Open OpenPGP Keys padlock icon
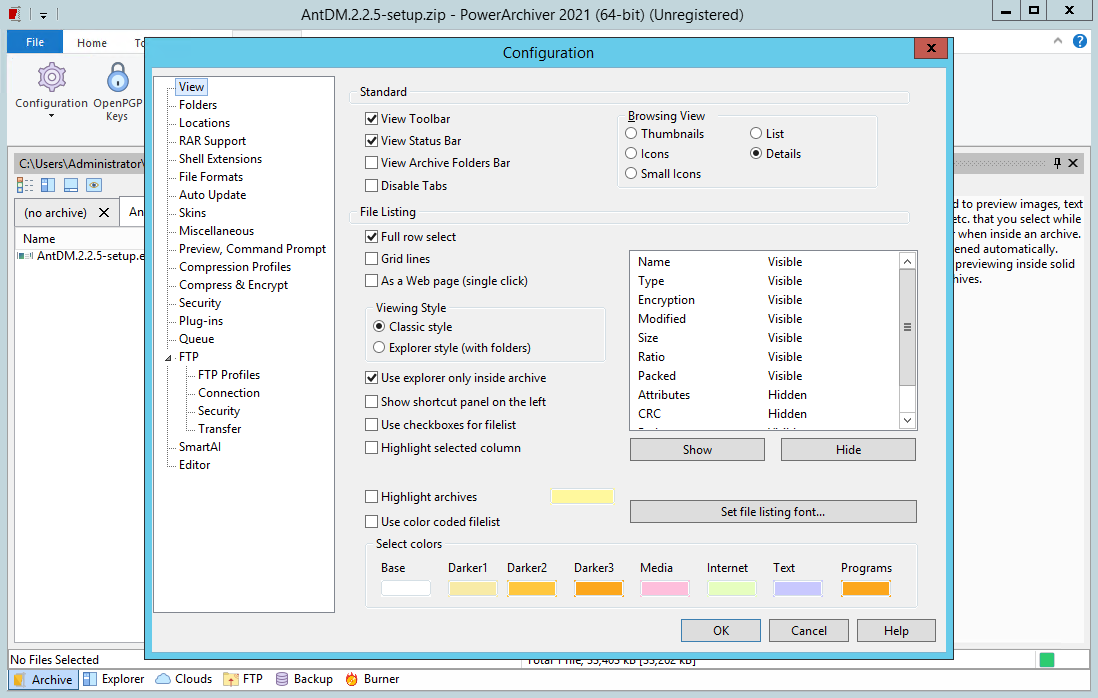The height and width of the screenshot is (698, 1098). click(x=118, y=77)
